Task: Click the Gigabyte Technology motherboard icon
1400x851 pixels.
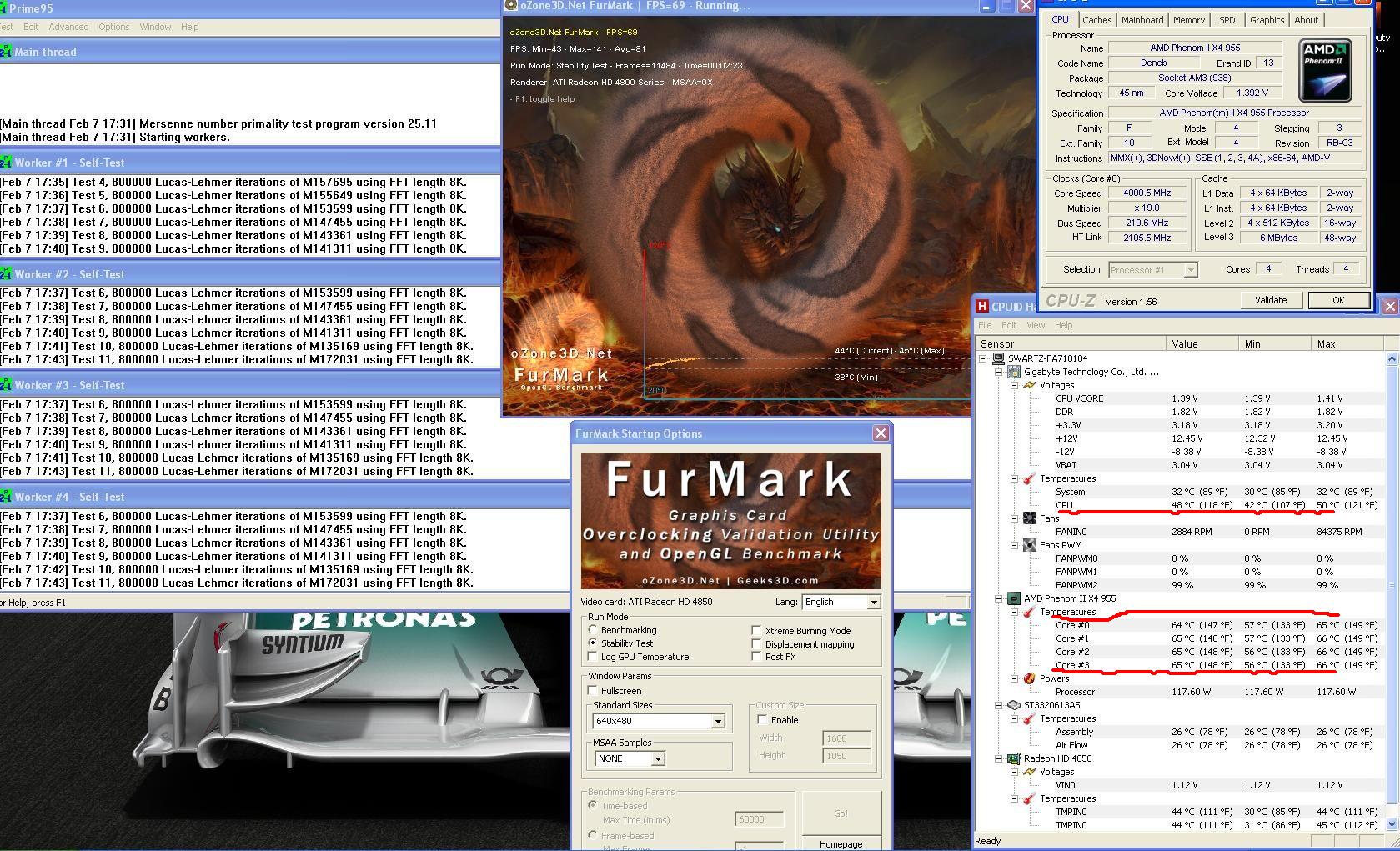Action: (x=1014, y=372)
